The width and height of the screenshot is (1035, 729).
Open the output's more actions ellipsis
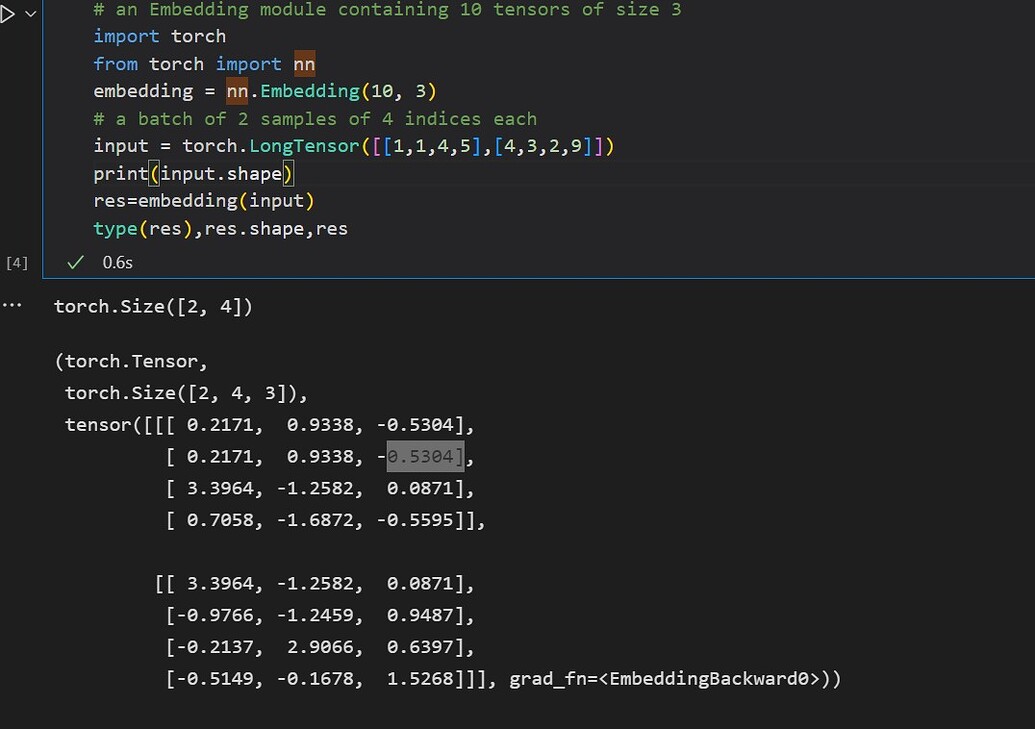point(12,305)
